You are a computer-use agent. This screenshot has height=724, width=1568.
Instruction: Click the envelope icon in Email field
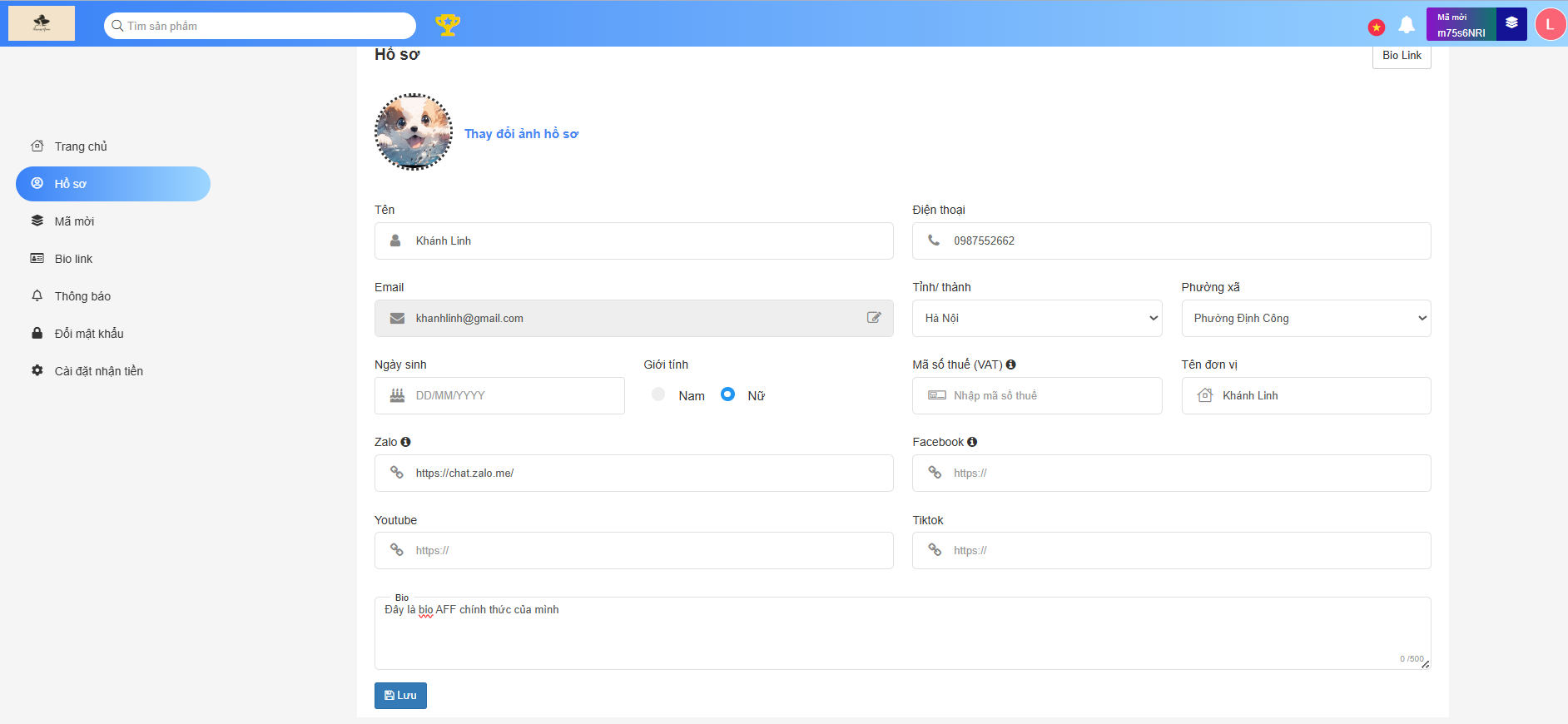[397, 318]
